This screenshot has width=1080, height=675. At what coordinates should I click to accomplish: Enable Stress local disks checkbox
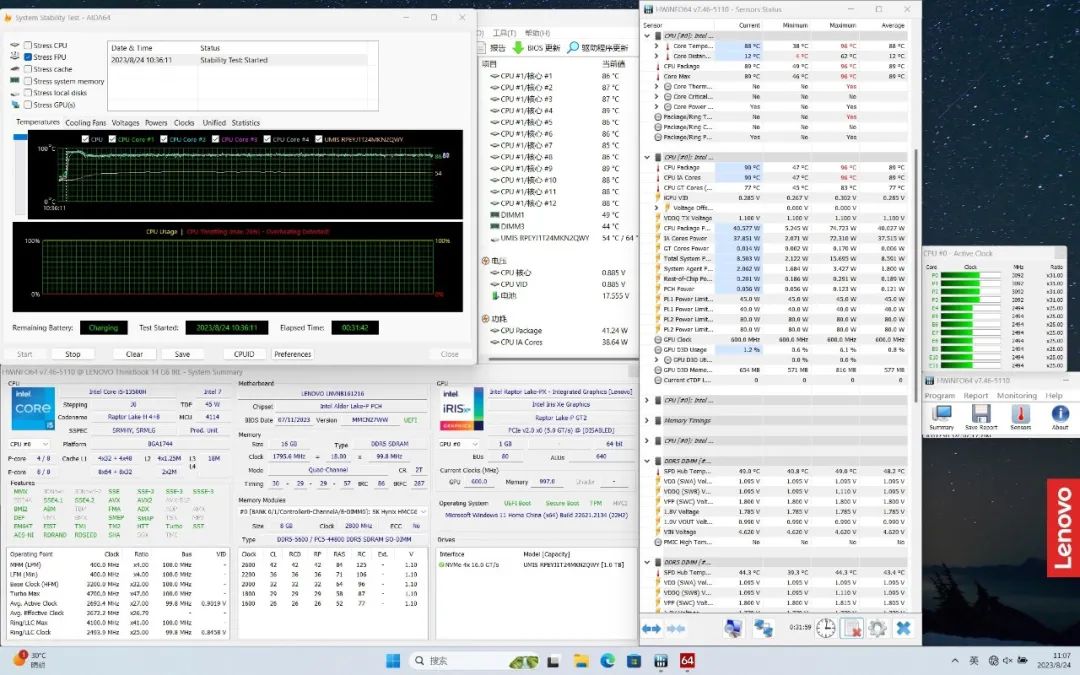coord(28,93)
